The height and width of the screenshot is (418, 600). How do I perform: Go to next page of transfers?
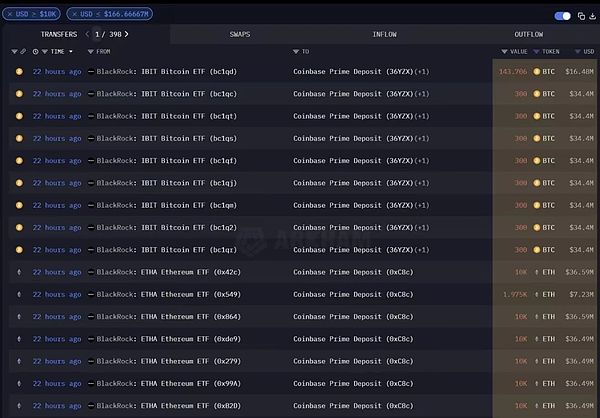click(127, 34)
